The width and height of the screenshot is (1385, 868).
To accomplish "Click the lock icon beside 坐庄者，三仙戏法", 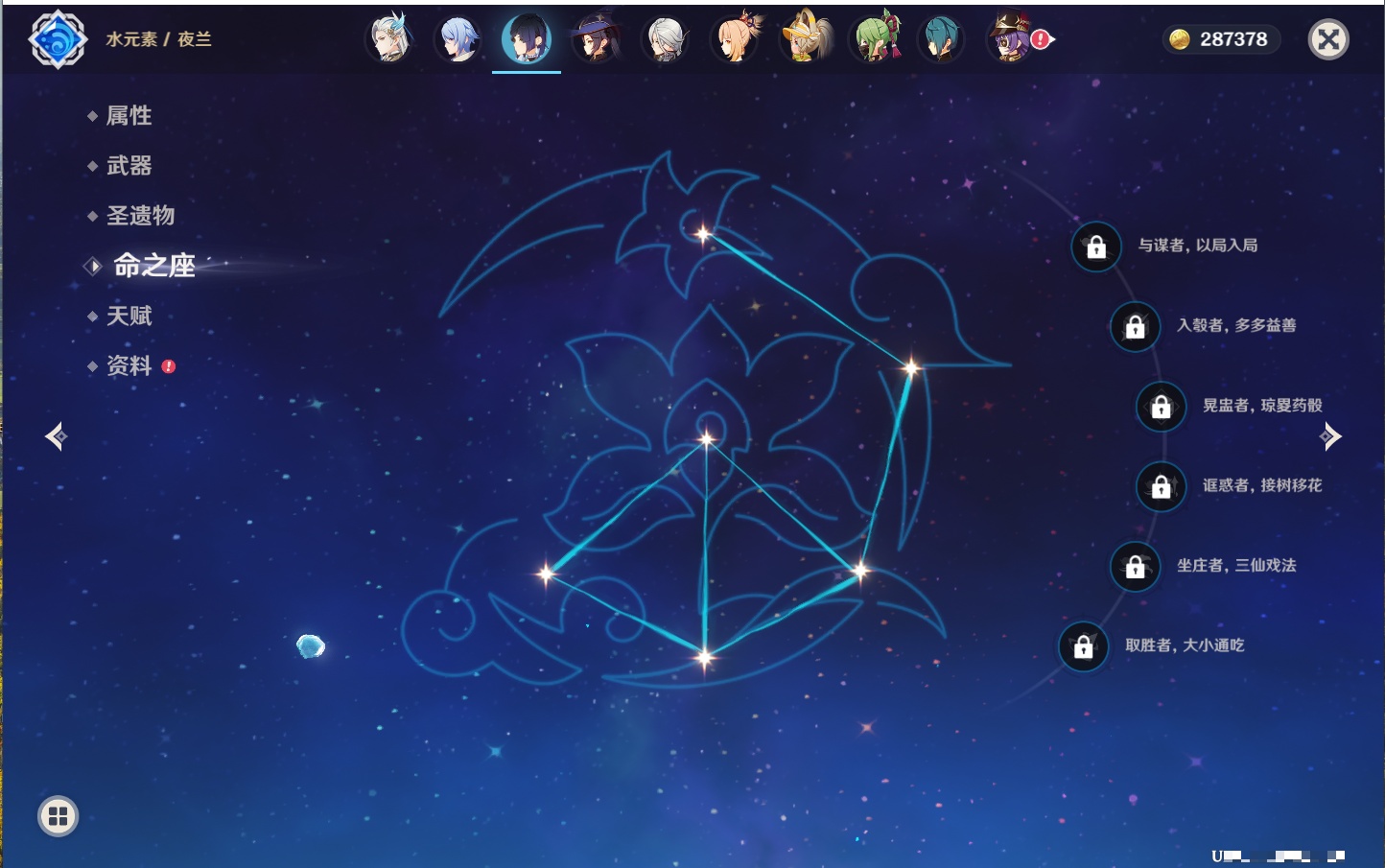I will tap(1136, 567).
